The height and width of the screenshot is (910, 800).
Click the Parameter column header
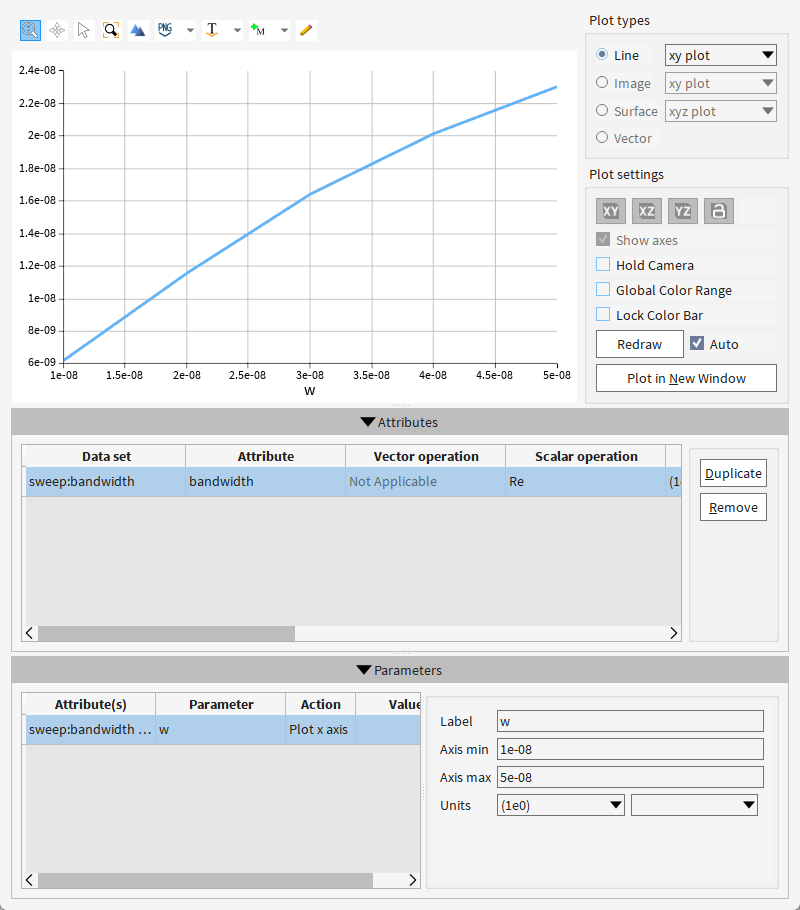click(x=221, y=704)
